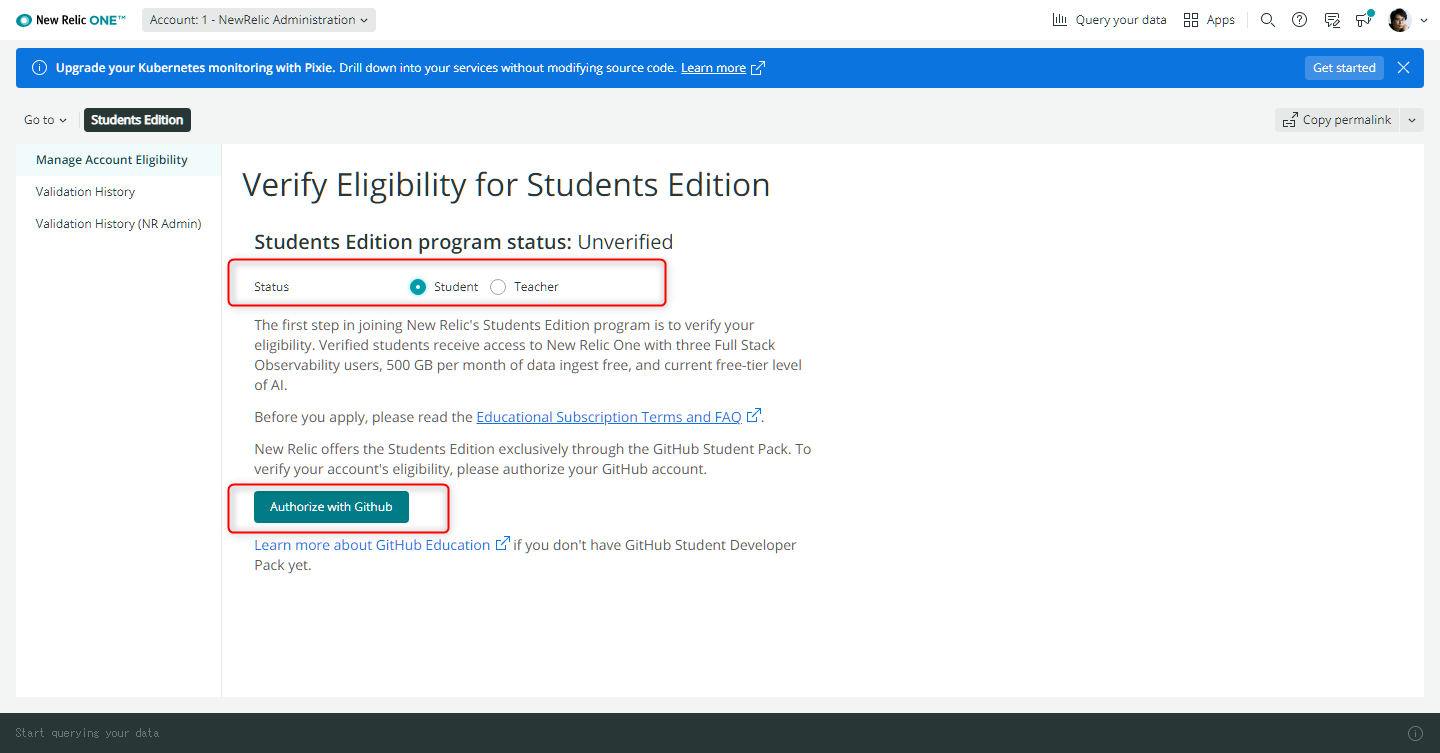Click the query bar info icon
The width and height of the screenshot is (1440, 753).
coord(1415,733)
